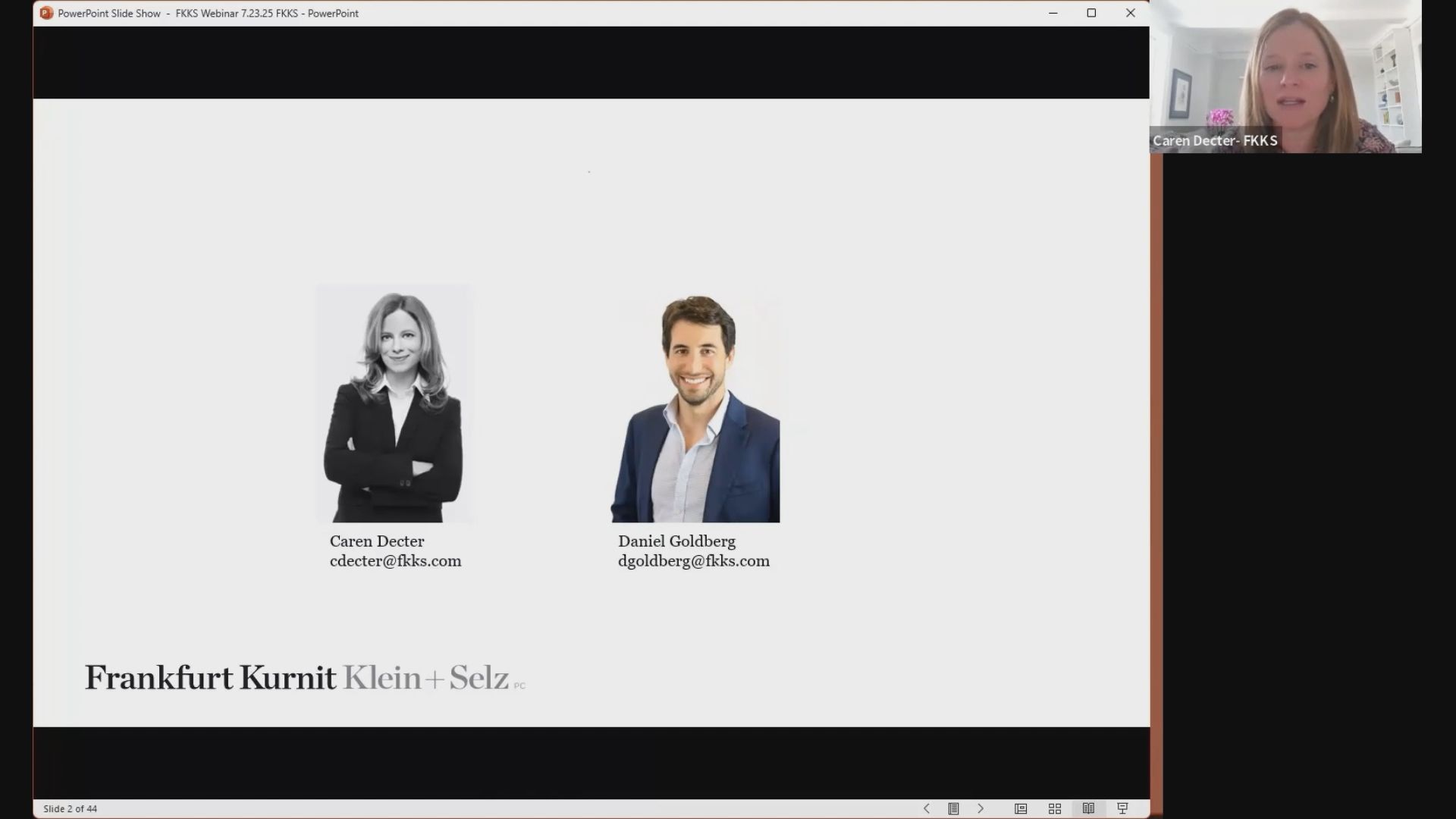
Task: Select Caren Decter's black-and-white portrait
Action: point(394,403)
